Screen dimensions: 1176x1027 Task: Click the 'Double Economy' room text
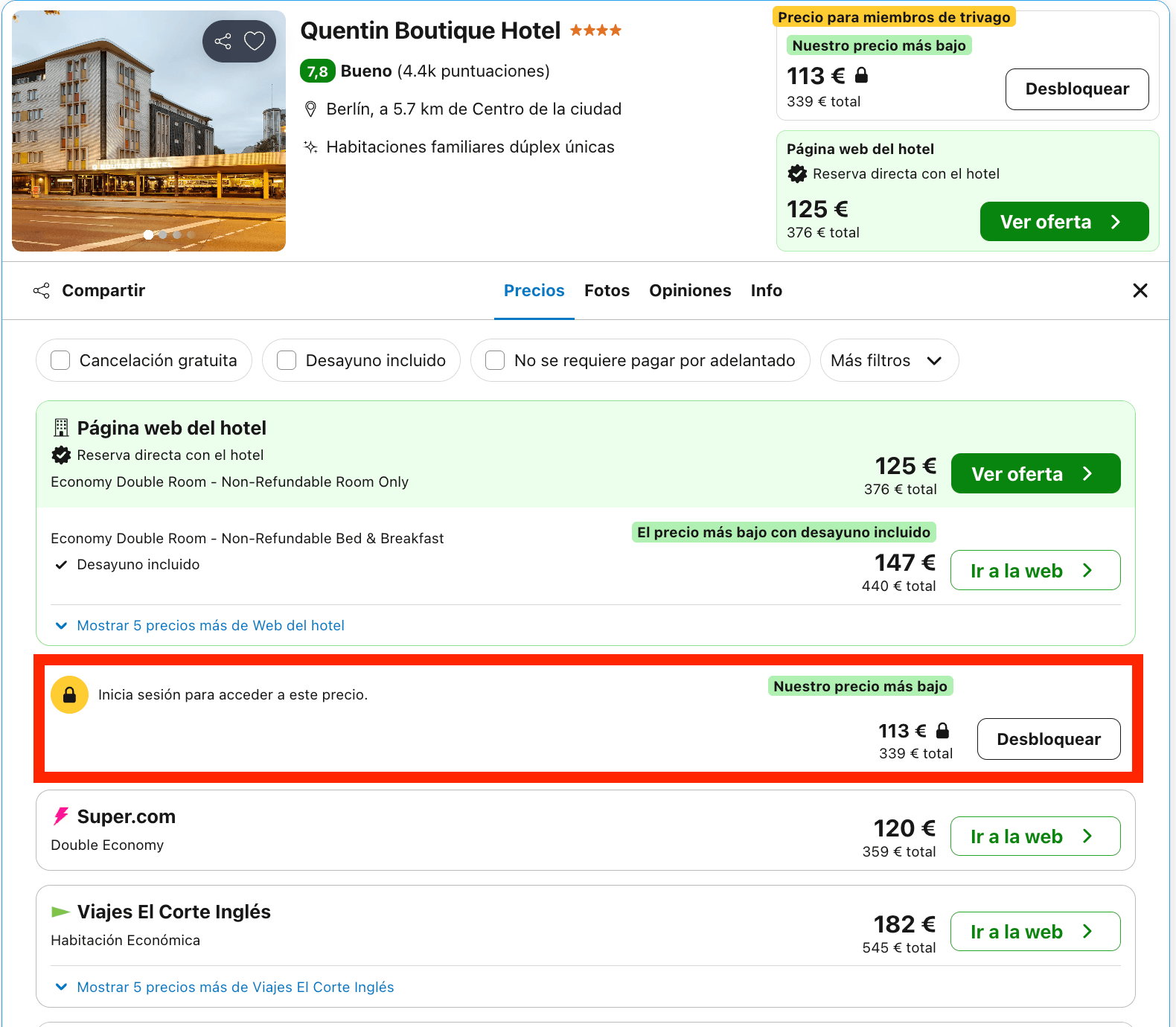[107, 845]
